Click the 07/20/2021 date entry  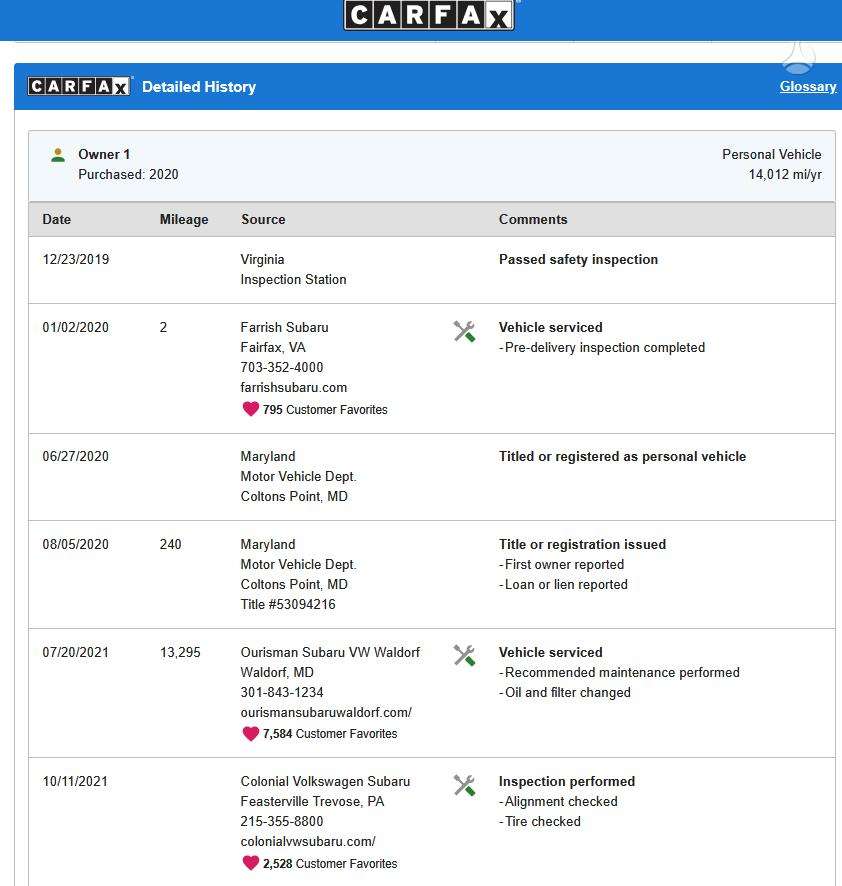76,652
